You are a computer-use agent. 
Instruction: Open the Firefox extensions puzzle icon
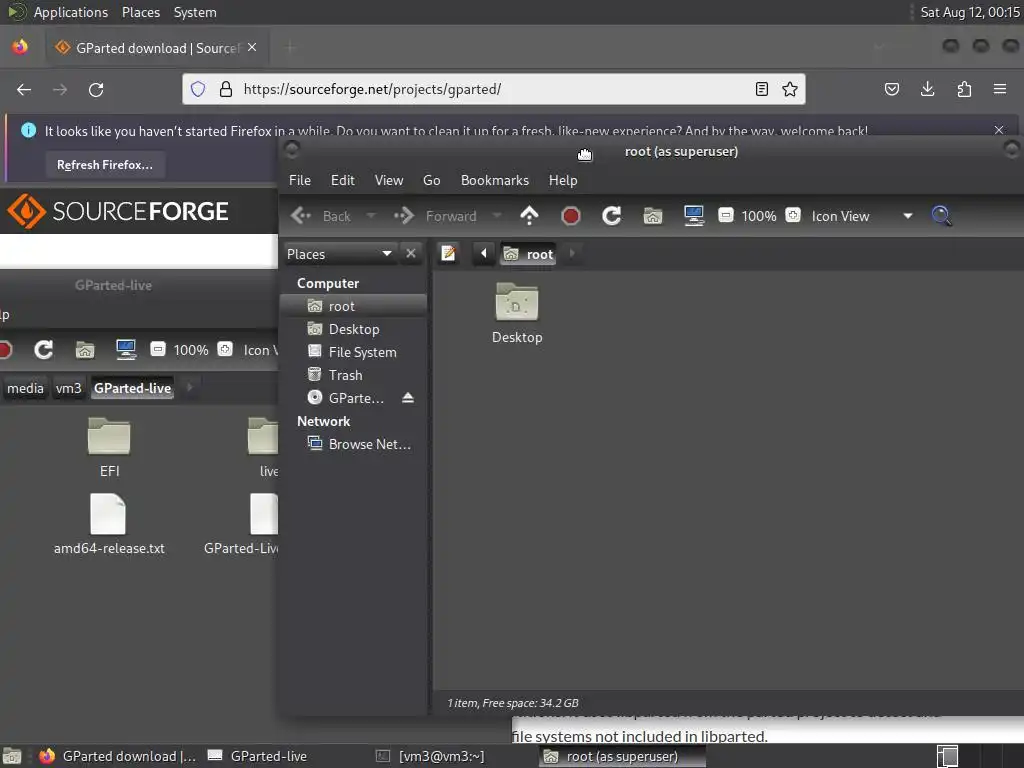tap(964, 89)
